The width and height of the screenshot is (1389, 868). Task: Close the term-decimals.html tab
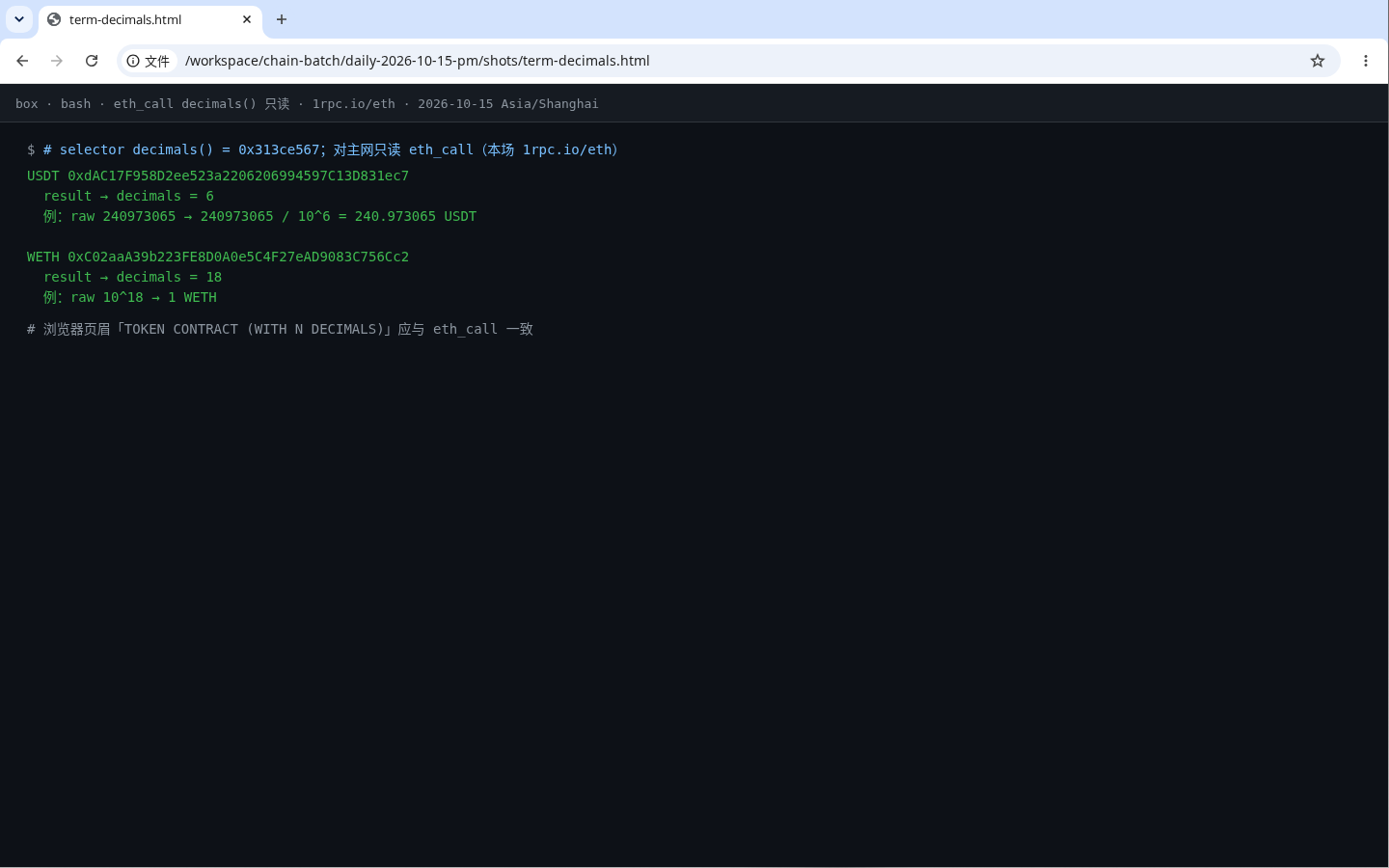point(247,19)
